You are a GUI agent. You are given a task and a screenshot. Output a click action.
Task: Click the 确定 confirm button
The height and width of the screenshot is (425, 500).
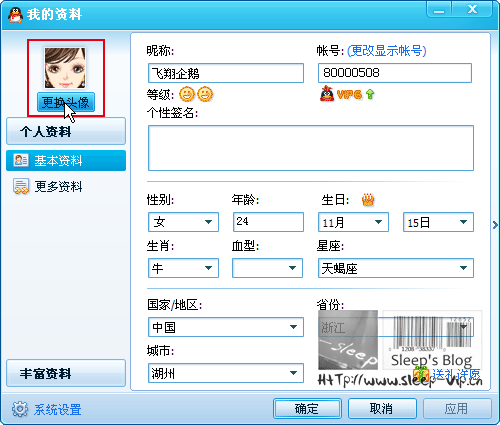tap(307, 408)
